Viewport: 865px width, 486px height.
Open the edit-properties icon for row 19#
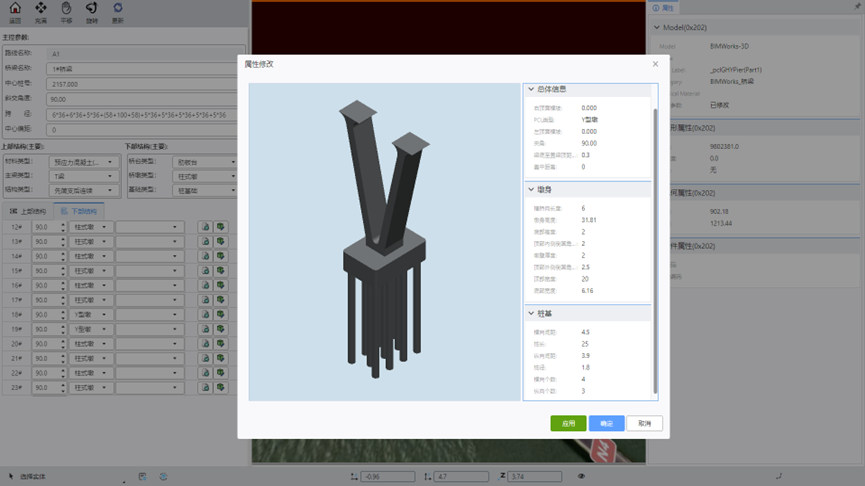click(x=206, y=329)
